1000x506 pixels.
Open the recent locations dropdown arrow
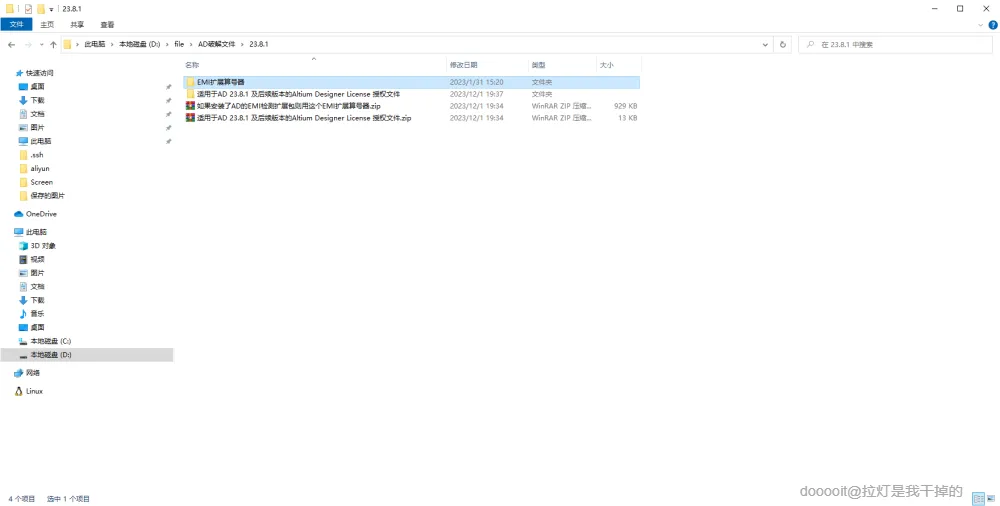41,45
